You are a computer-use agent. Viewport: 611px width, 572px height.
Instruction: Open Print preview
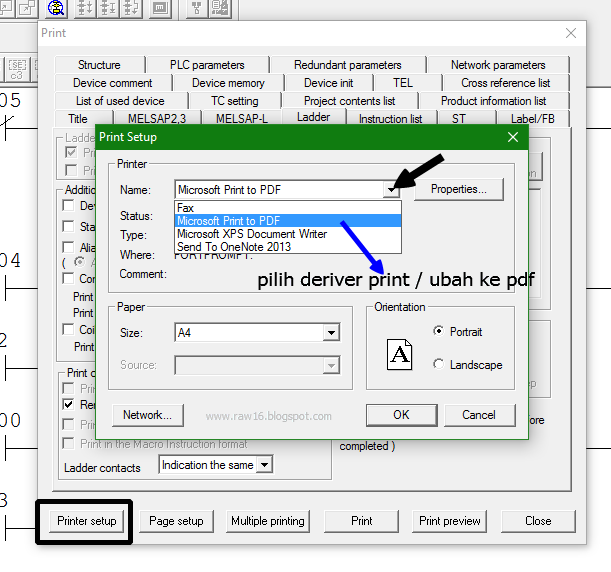[x=450, y=521]
